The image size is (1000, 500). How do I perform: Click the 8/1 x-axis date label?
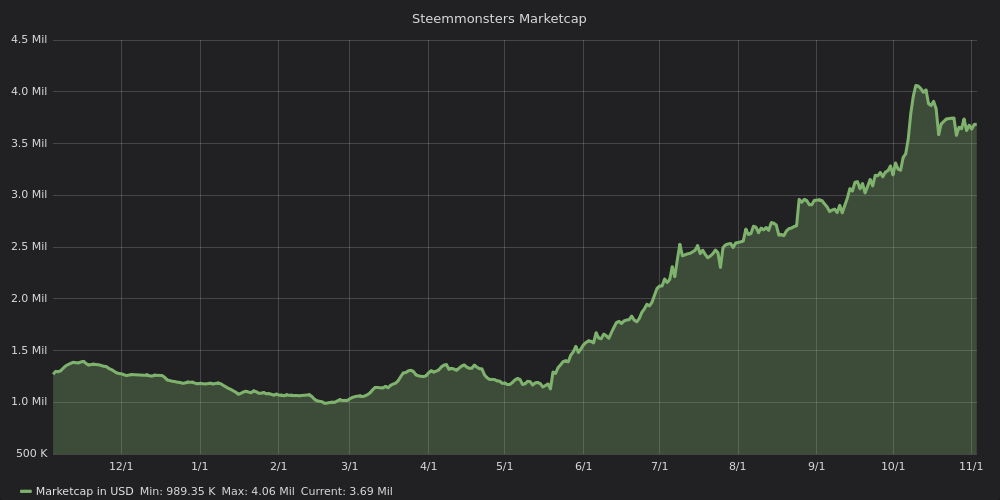tap(738, 466)
